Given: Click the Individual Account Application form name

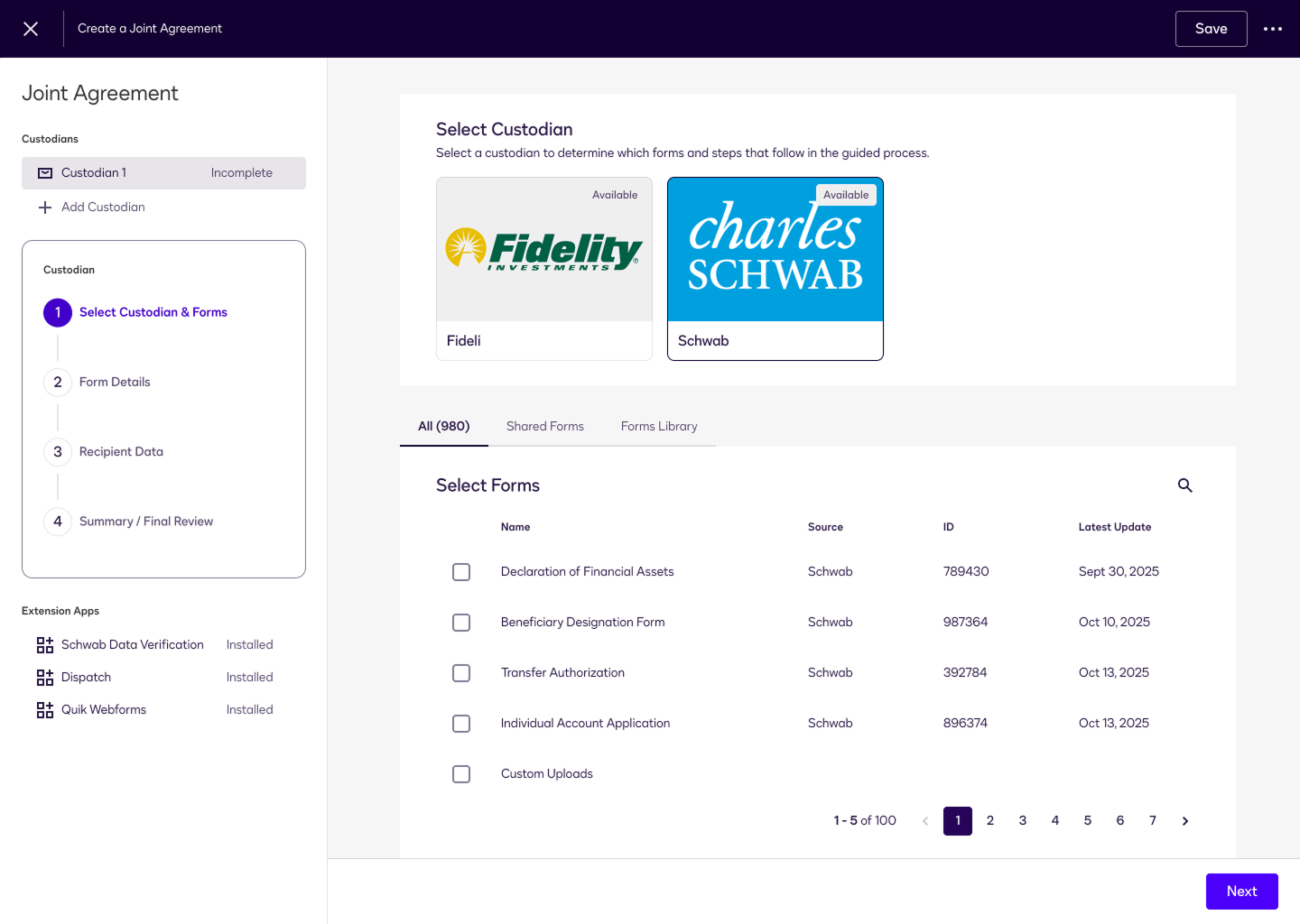Looking at the screenshot, I should [585, 723].
